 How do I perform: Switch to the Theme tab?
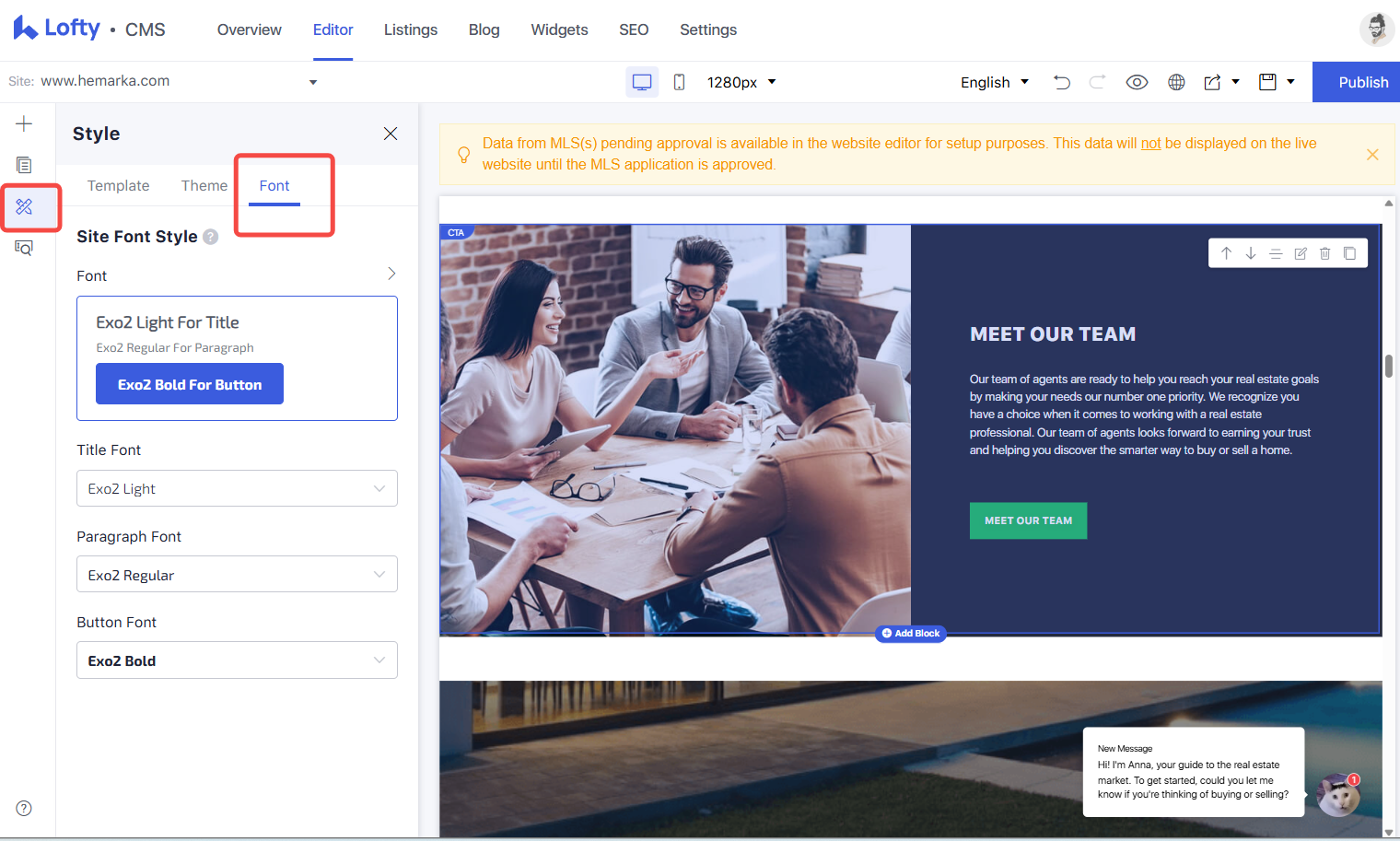204,185
